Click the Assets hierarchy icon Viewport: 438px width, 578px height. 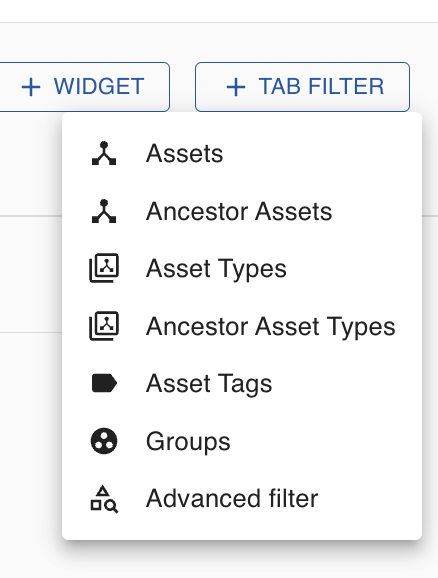tap(104, 153)
